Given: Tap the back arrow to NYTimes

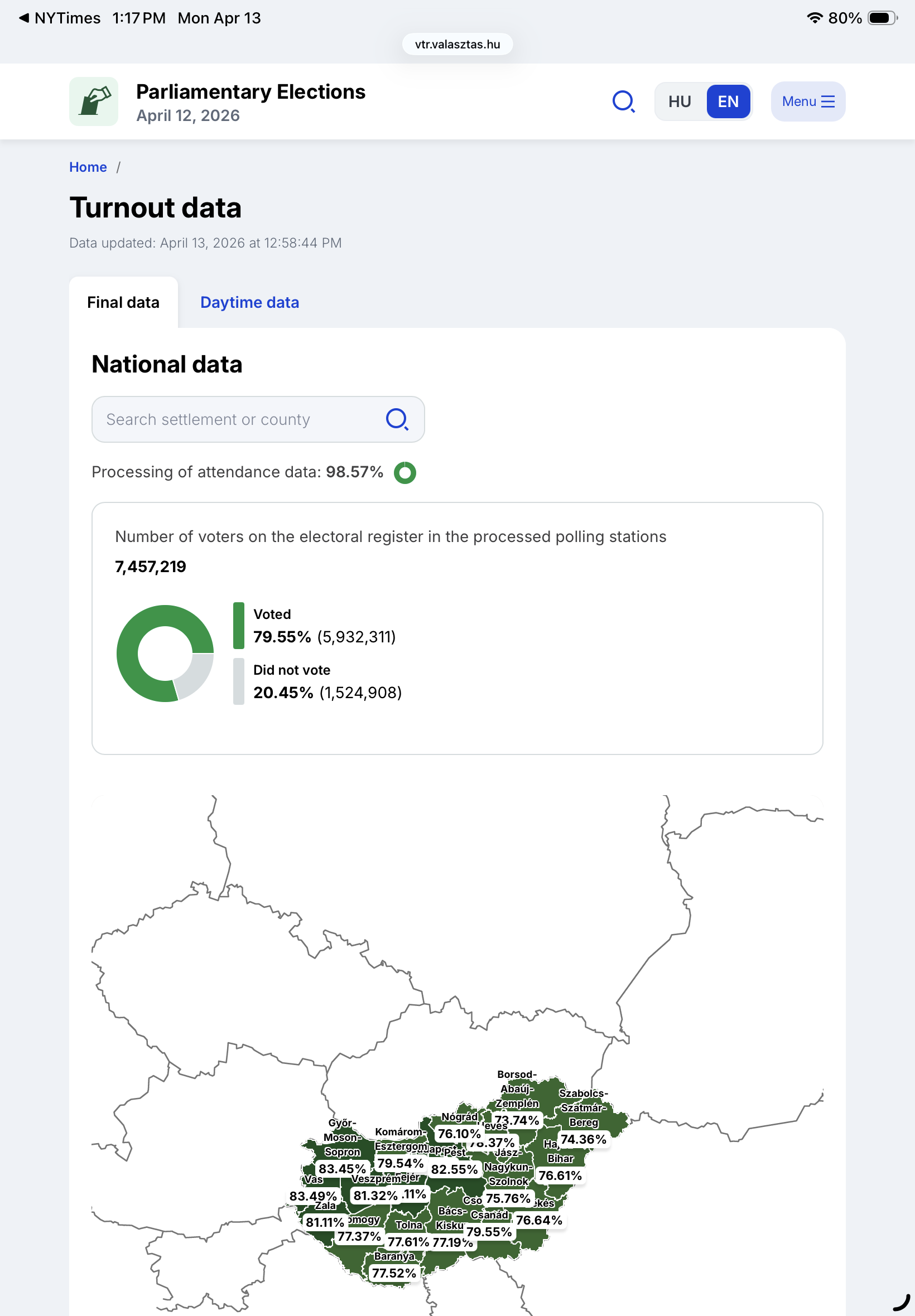Looking at the screenshot, I should 24,18.
